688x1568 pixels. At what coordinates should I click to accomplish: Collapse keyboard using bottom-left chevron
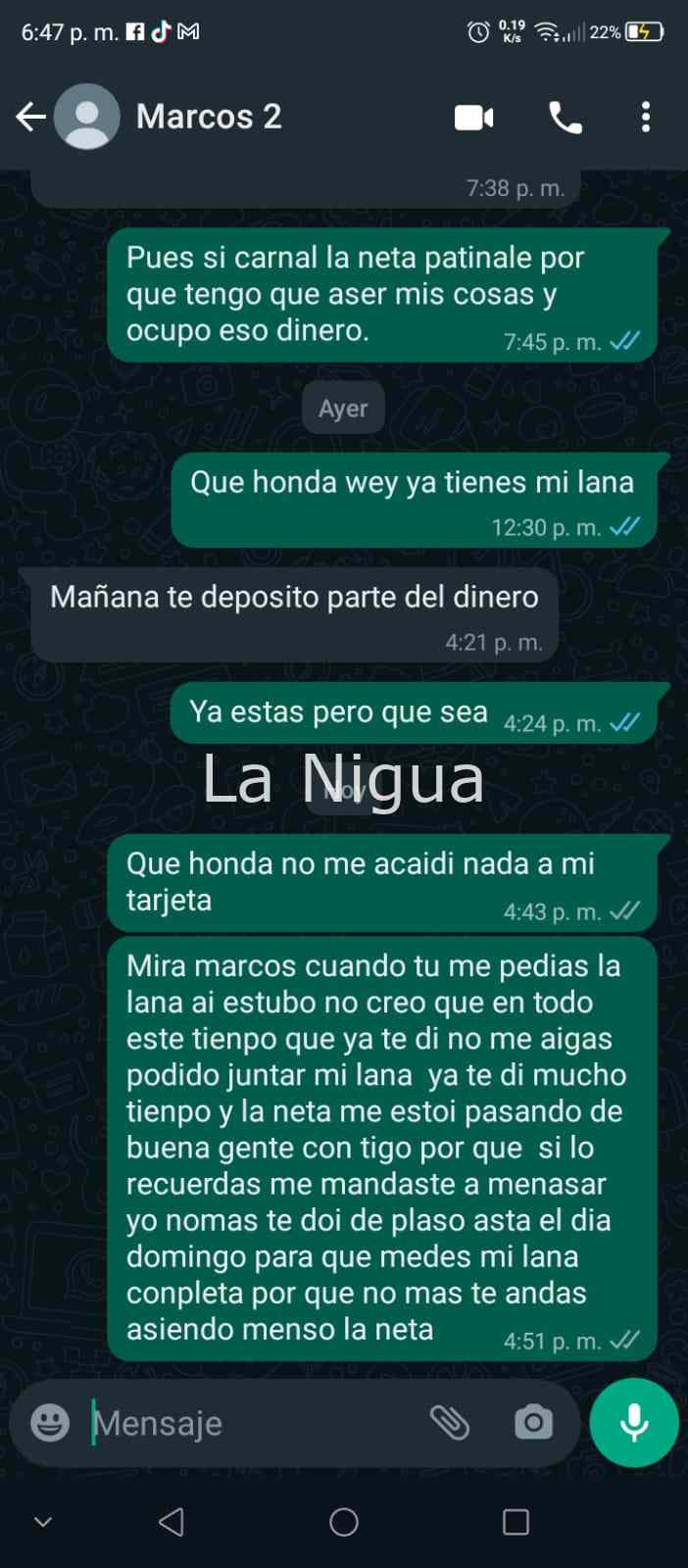click(x=43, y=1521)
